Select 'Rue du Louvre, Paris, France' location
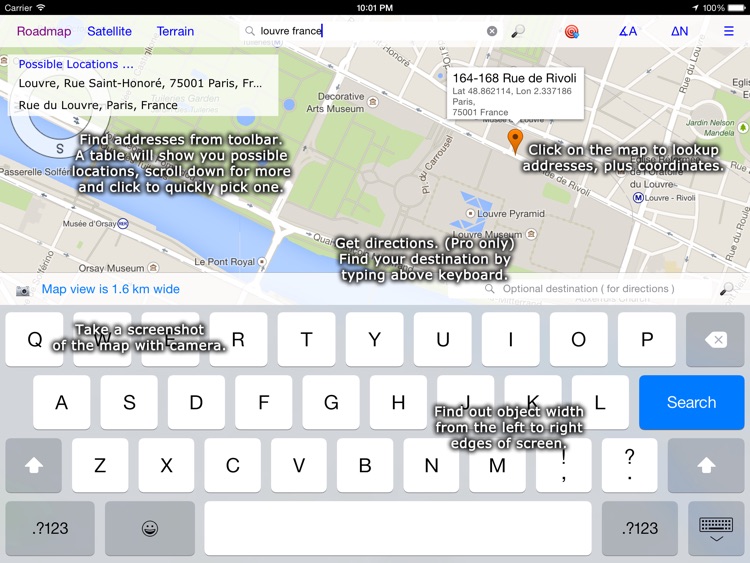This screenshot has height=563, width=750. 98,105
